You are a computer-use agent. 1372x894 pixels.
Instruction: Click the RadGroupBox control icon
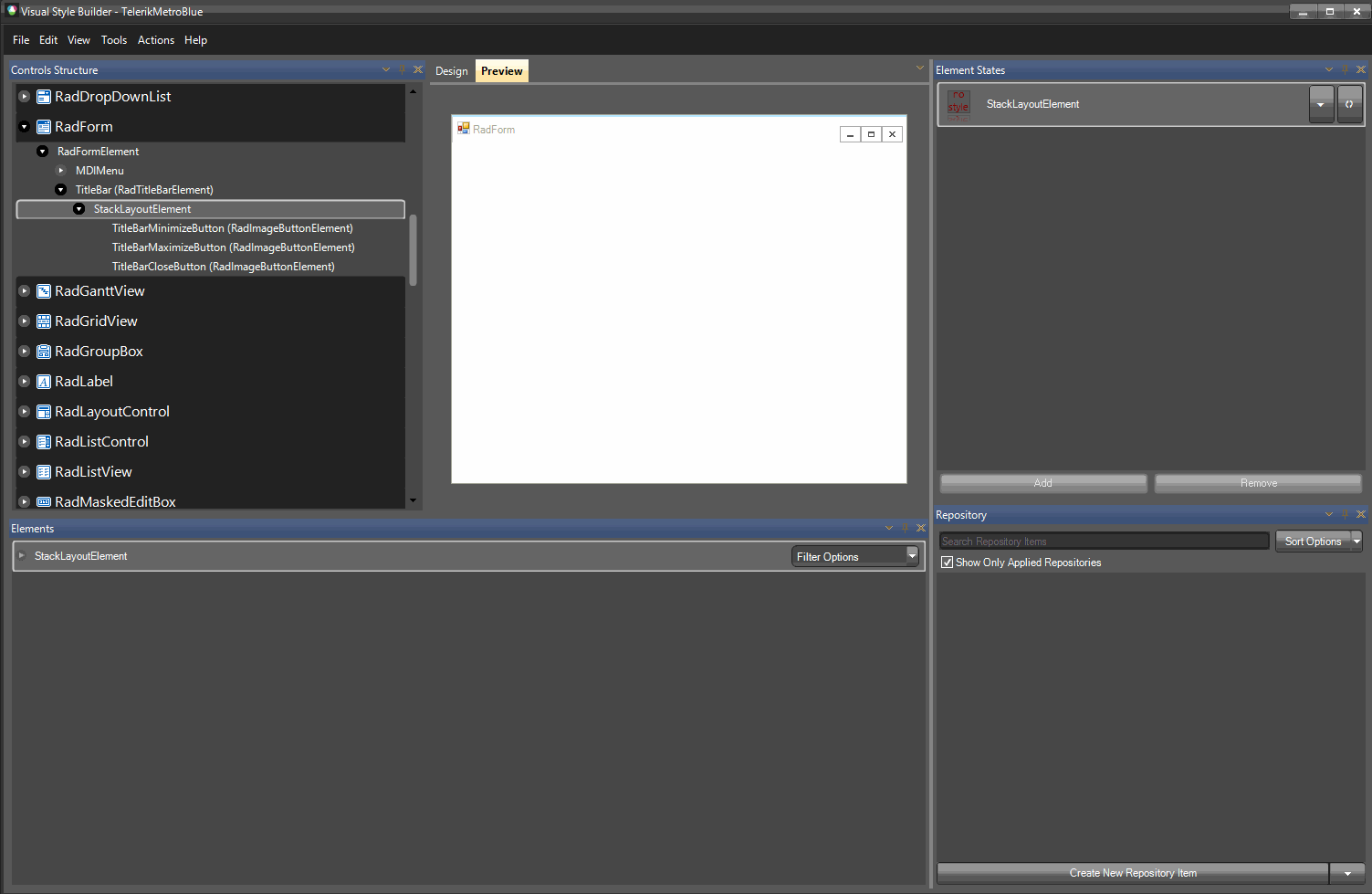pyautogui.click(x=43, y=352)
